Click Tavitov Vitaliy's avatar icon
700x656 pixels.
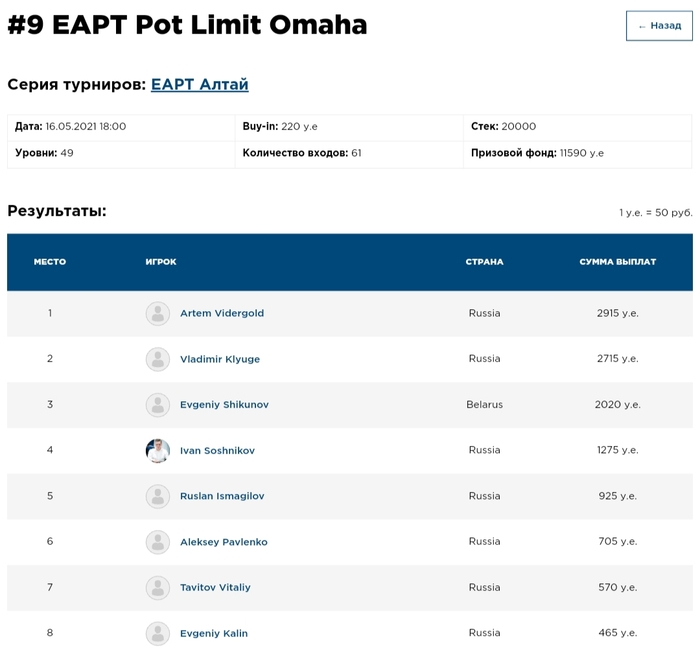[x=158, y=588]
